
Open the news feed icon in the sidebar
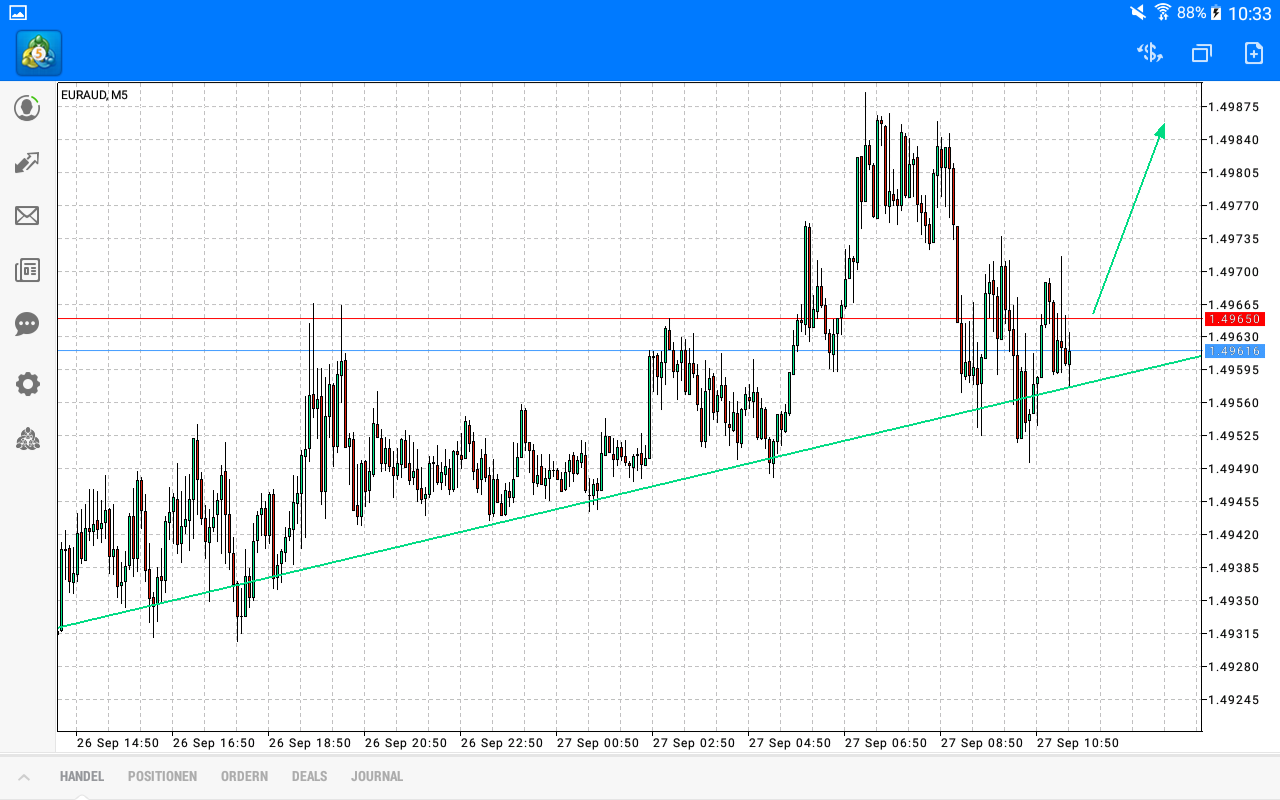[27, 270]
